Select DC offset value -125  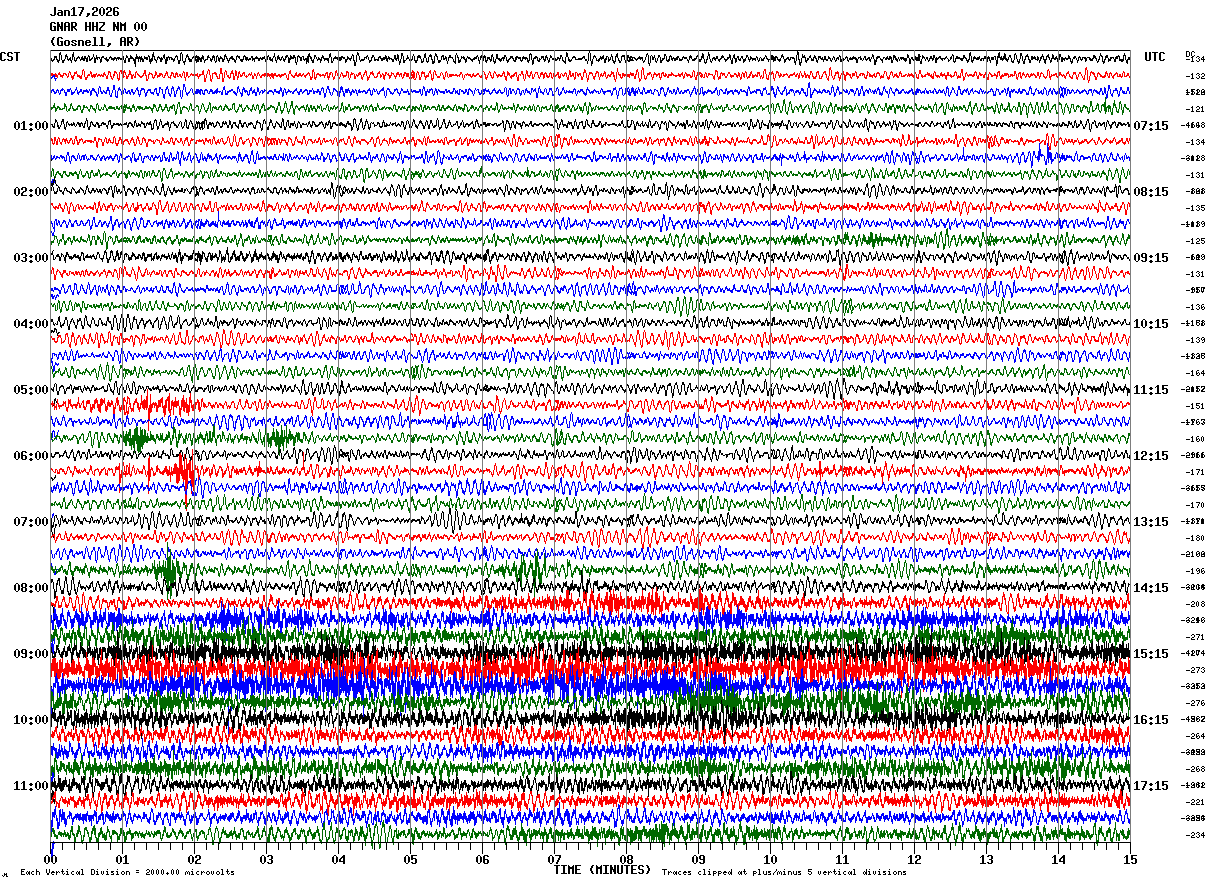pos(1195,241)
